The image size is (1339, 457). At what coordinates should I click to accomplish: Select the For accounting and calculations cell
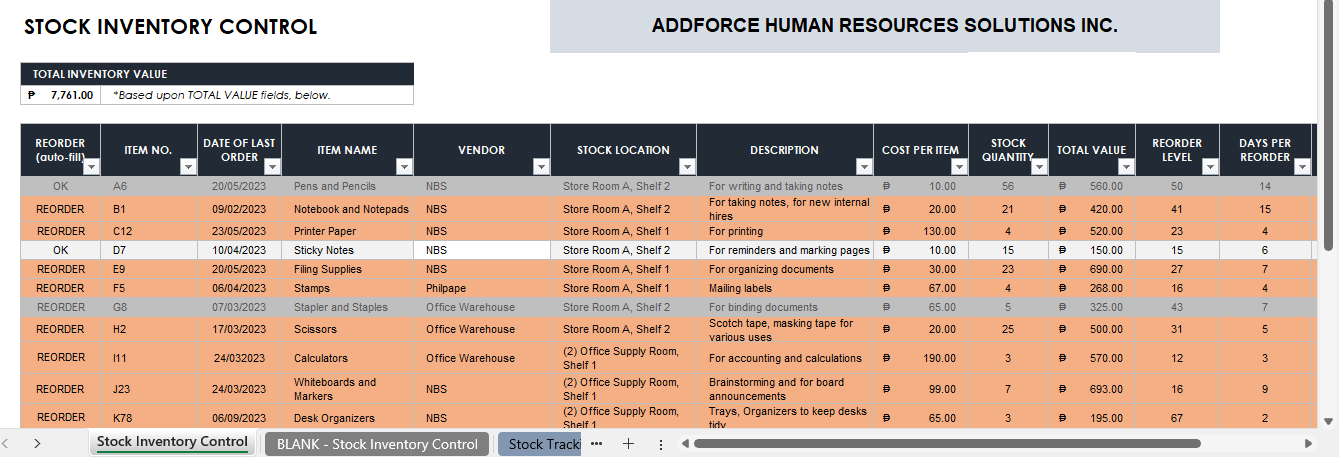(x=785, y=358)
